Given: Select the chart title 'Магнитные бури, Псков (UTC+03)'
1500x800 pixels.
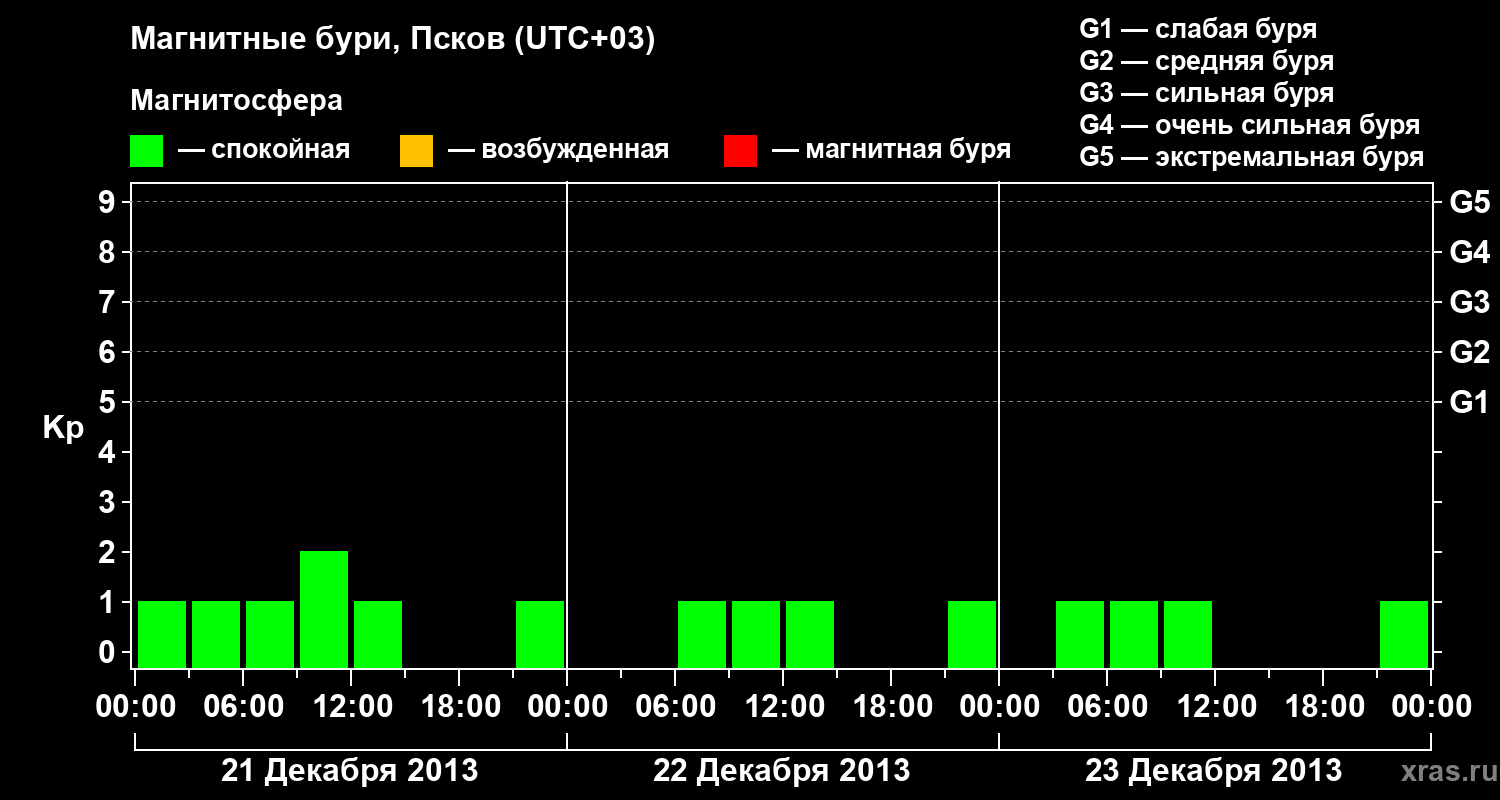Looking at the screenshot, I should (x=393, y=40).
